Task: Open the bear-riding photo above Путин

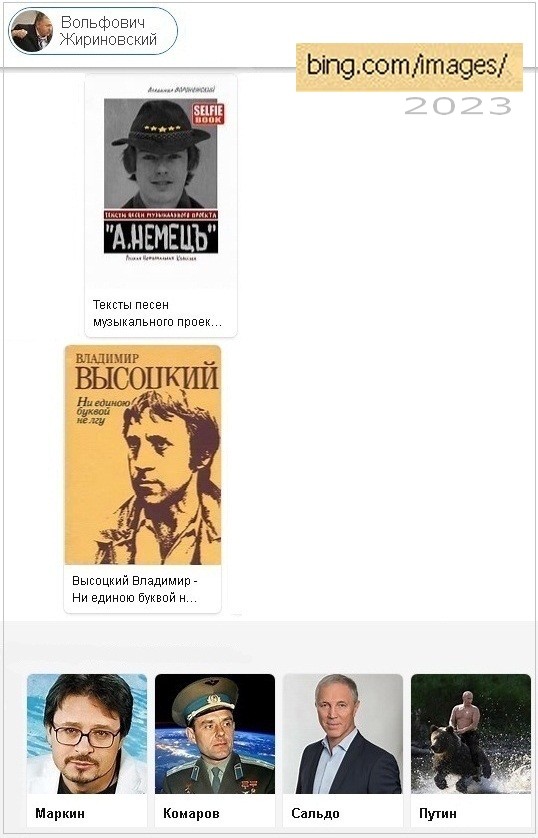Action: pyautogui.click(x=471, y=734)
